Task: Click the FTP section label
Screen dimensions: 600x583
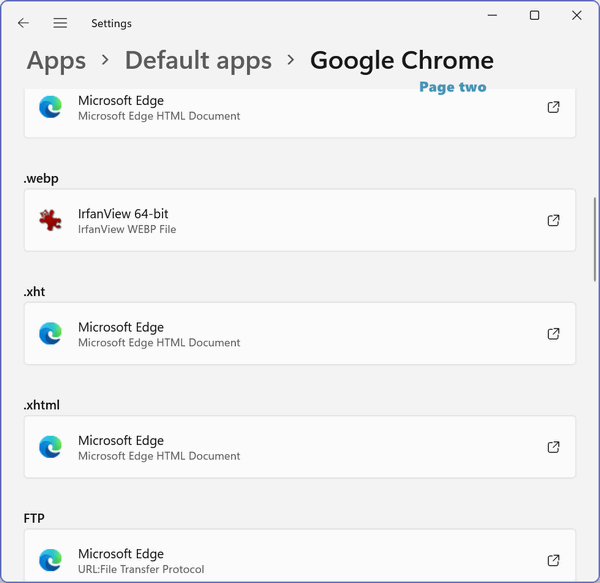Action: coord(34,518)
